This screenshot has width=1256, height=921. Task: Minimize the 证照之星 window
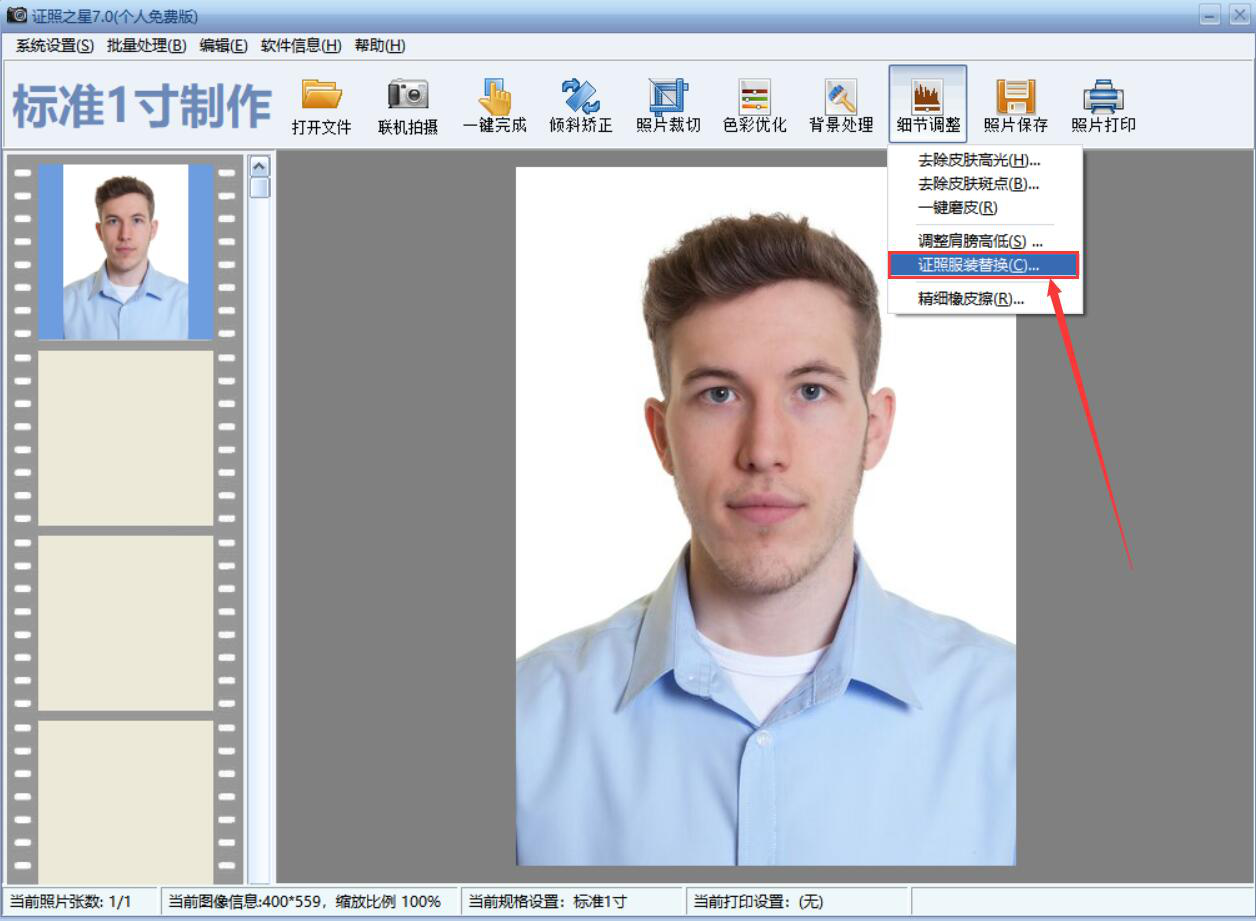tap(1211, 15)
